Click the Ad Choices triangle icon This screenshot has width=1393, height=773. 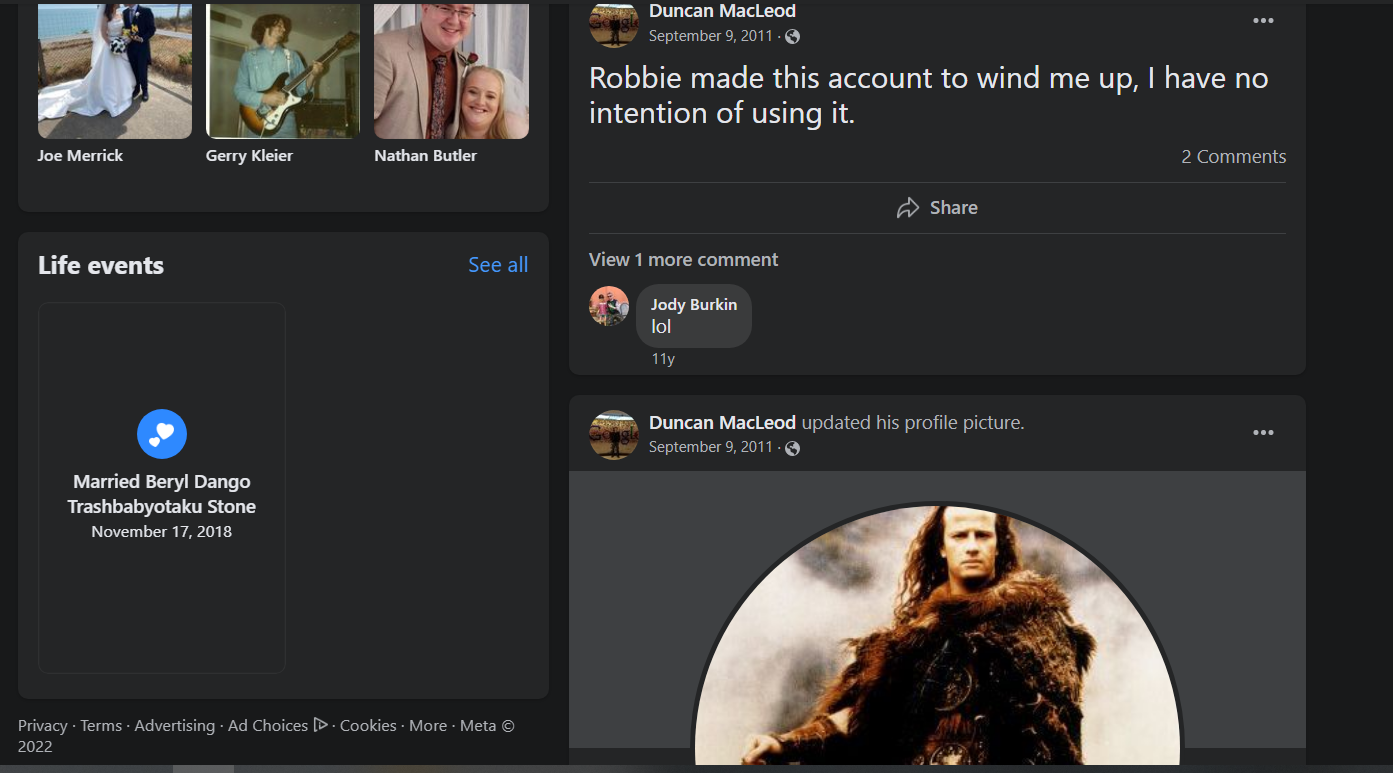[320, 725]
